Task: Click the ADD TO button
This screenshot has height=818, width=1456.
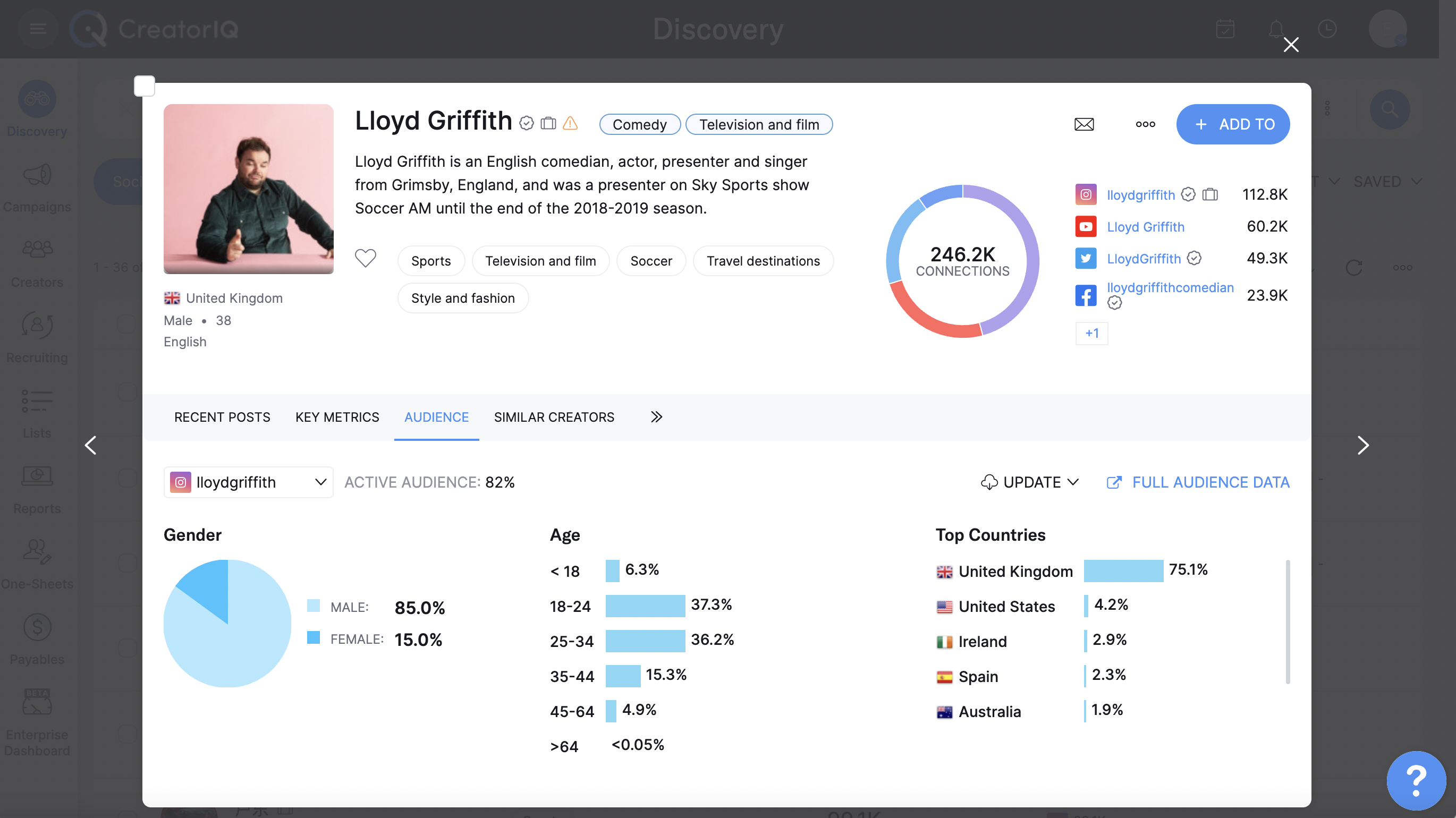Action: 1234,124
